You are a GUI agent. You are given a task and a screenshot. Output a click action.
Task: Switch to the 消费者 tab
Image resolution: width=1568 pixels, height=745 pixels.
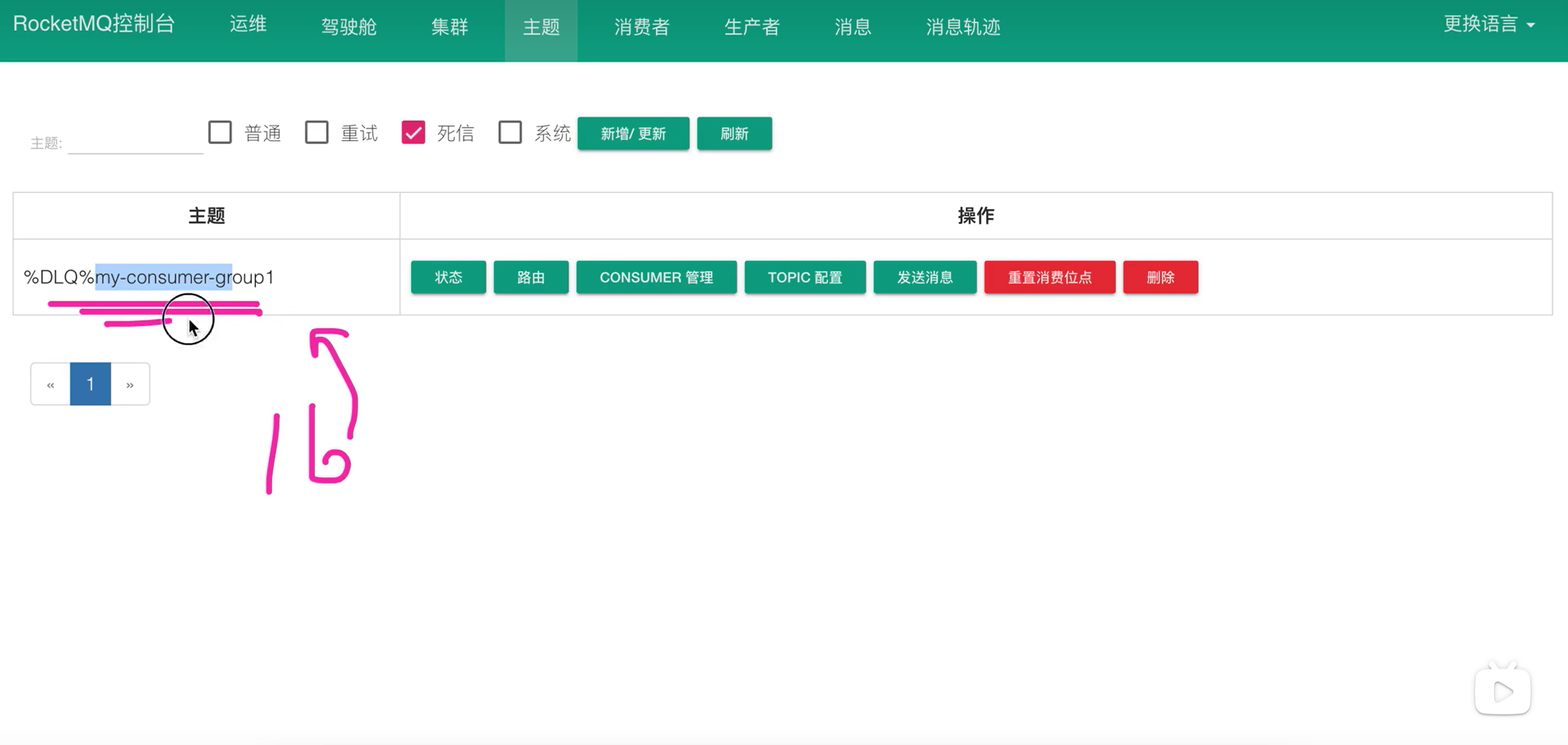click(642, 27)
